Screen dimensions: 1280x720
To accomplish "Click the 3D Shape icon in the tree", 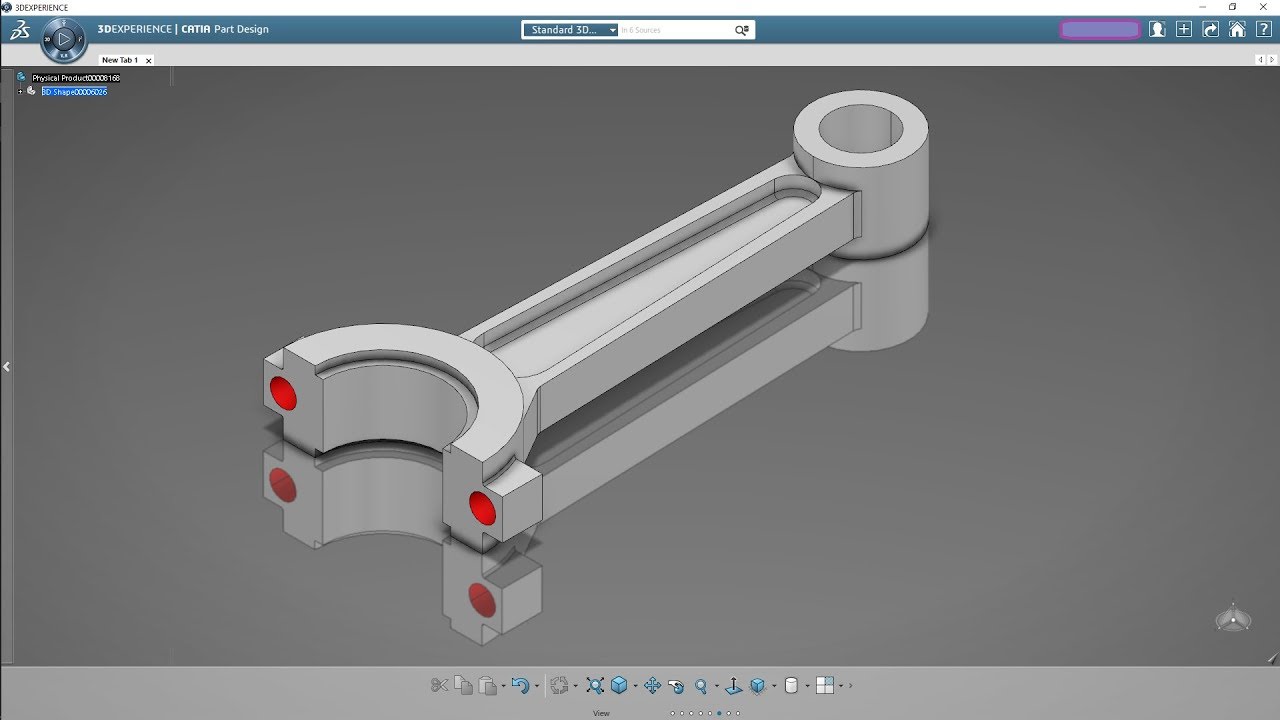I will (x=31, y=91).
